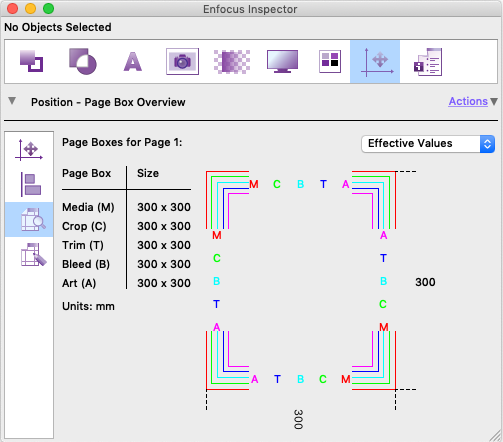
Task: Select the Position subcategory icon in the sidebar
Action: coord(29,150)
